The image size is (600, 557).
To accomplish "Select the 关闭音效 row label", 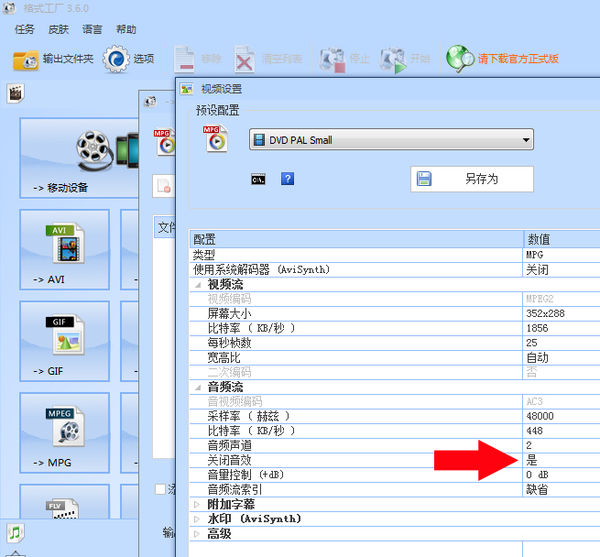I will tap(230, 460).
